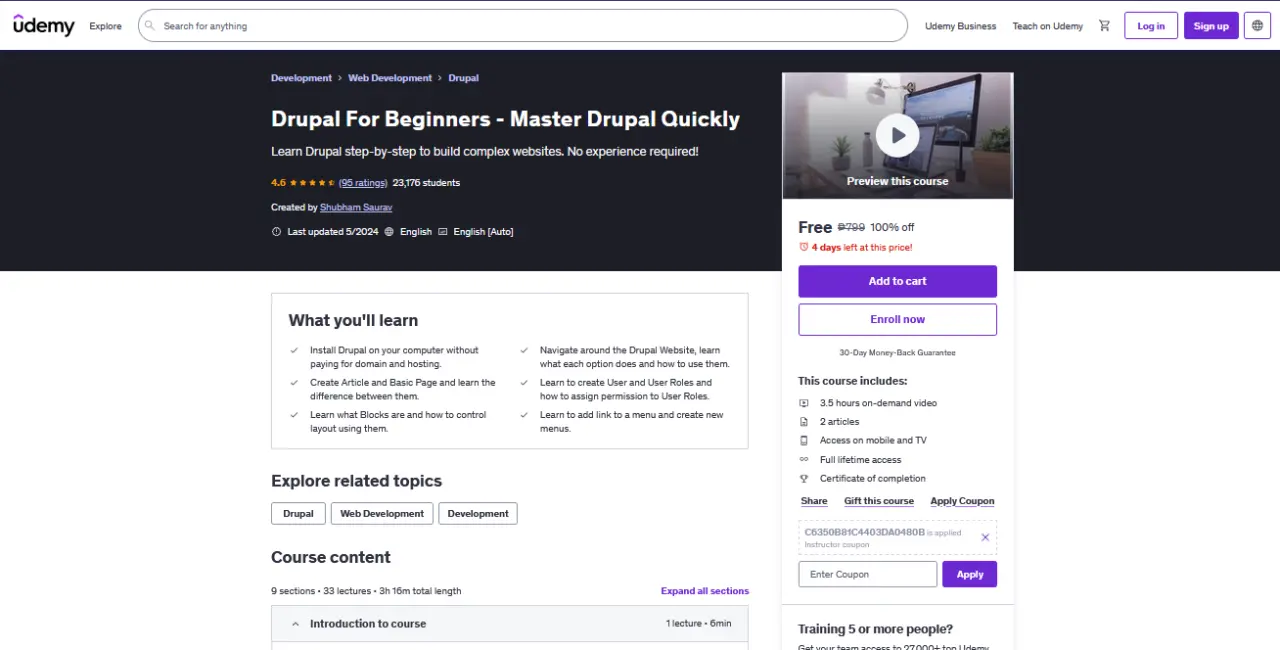The height and width of the screenshot is (650, 1280).
Task: Expand all sections of course content
Action: point(705,591)
